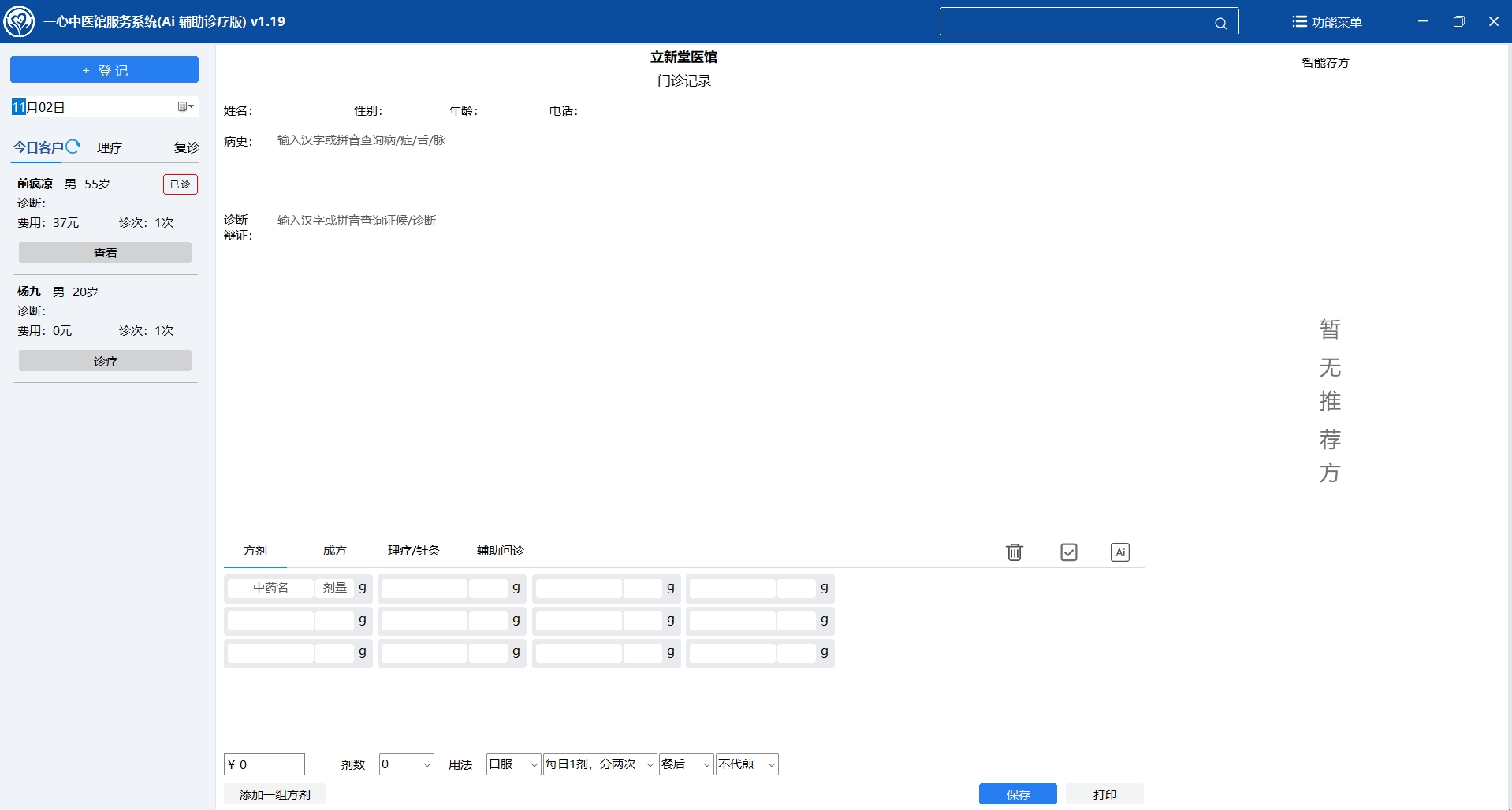This screenshot has height=810, width=1512.
Task: Open the 功能菜单 menu icon
Action: 1298,20
